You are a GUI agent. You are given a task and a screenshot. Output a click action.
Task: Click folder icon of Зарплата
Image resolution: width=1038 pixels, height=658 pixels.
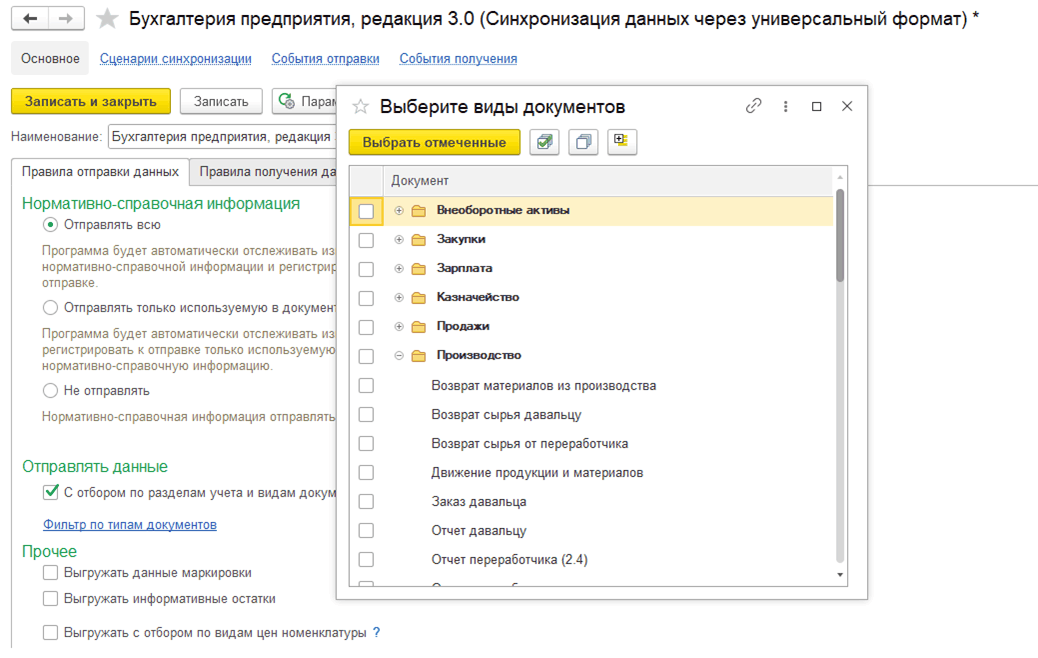pyautogui.click(x=418, y=269)
